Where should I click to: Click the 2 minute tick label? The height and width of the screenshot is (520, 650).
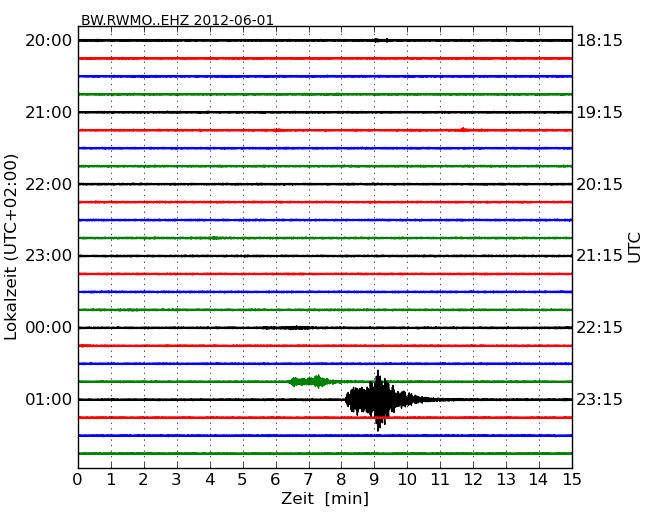[143, 480]
